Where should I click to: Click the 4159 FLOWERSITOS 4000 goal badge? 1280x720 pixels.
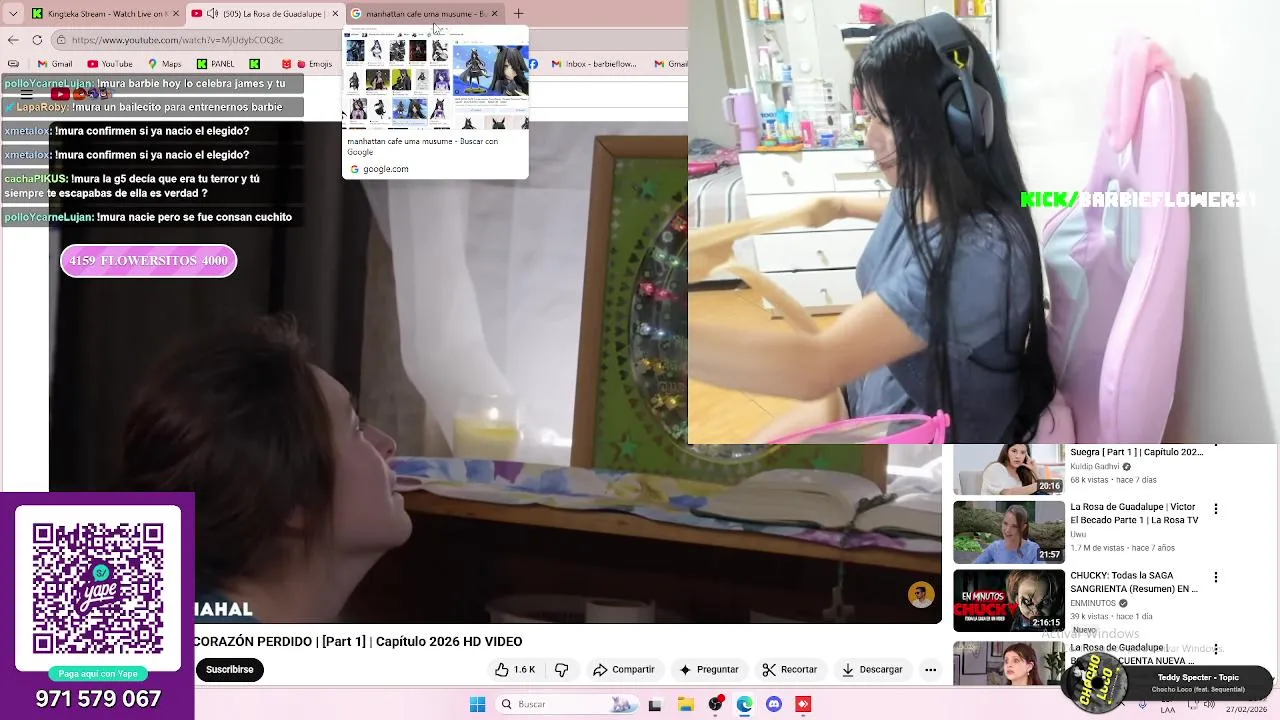pyautogui.click(x=149, y=261)
